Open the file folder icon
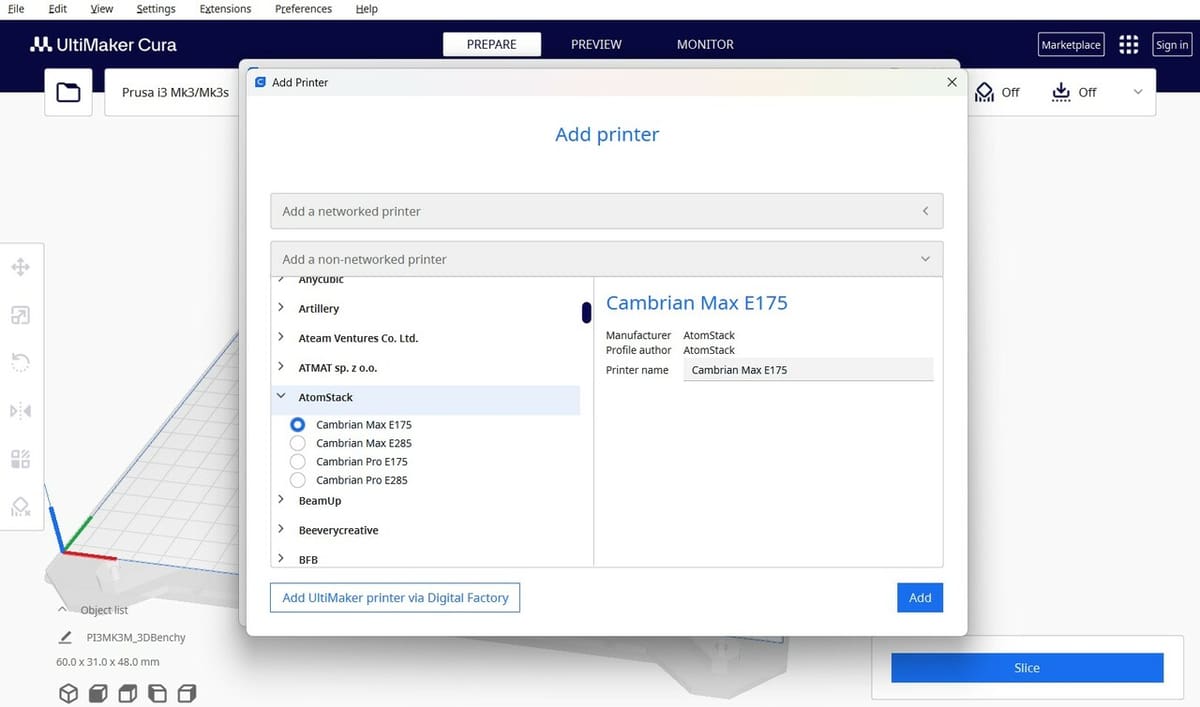1200x707 pixels. (68, 92)
